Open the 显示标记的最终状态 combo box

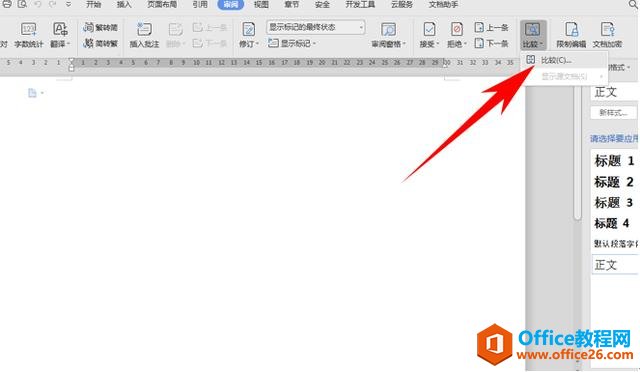(316, 27)
